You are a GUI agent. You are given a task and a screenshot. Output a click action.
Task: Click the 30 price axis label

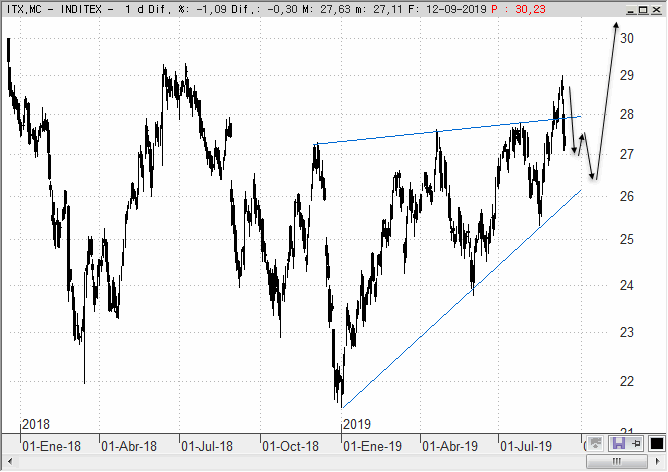coord(627,38)
